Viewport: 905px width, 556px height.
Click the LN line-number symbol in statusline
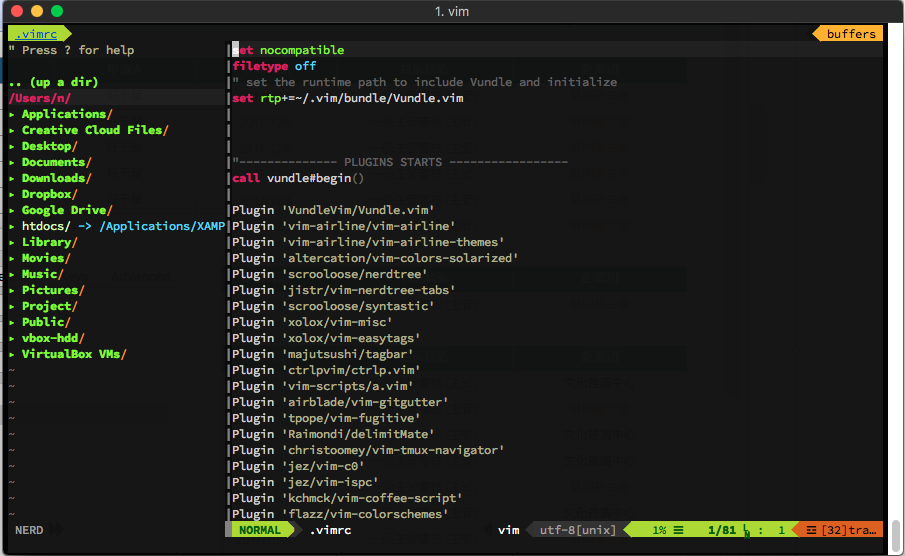click(x=747, y=531)
